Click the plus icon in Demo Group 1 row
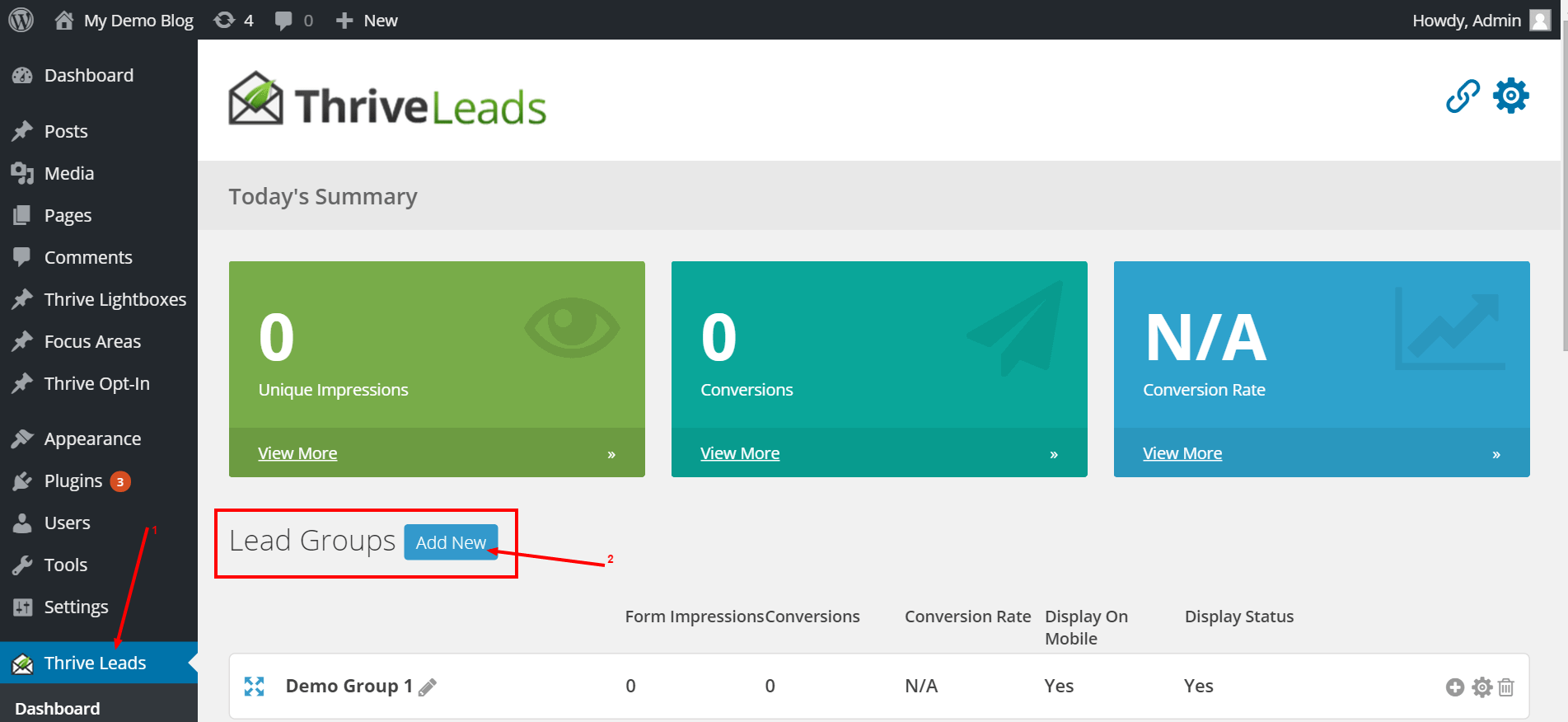The height and width of the screenshot is (722, 1568). point(1455,687)
